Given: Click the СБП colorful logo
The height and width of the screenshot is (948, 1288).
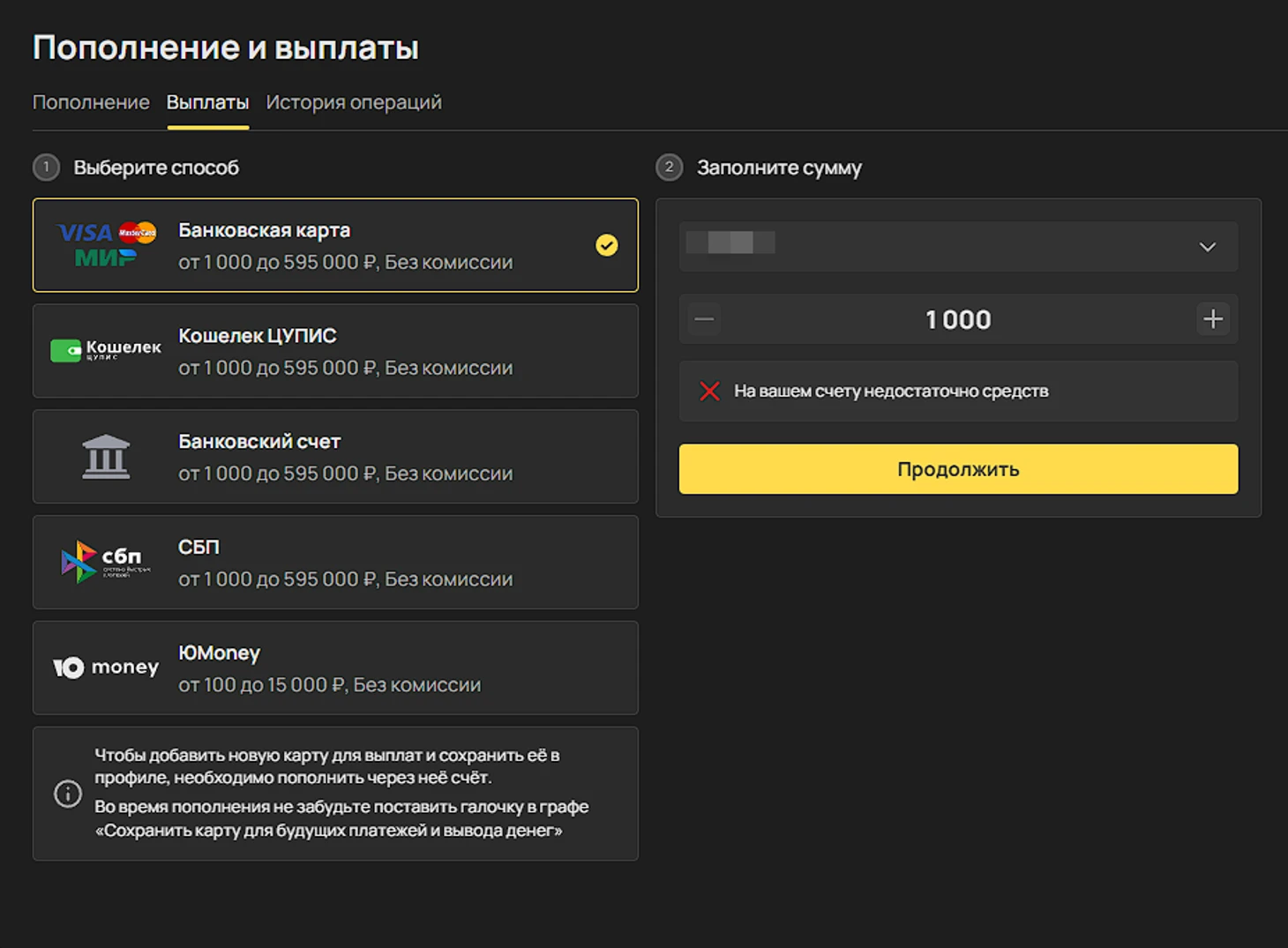Looking at the screenshot, I should [x=104, y=562].
